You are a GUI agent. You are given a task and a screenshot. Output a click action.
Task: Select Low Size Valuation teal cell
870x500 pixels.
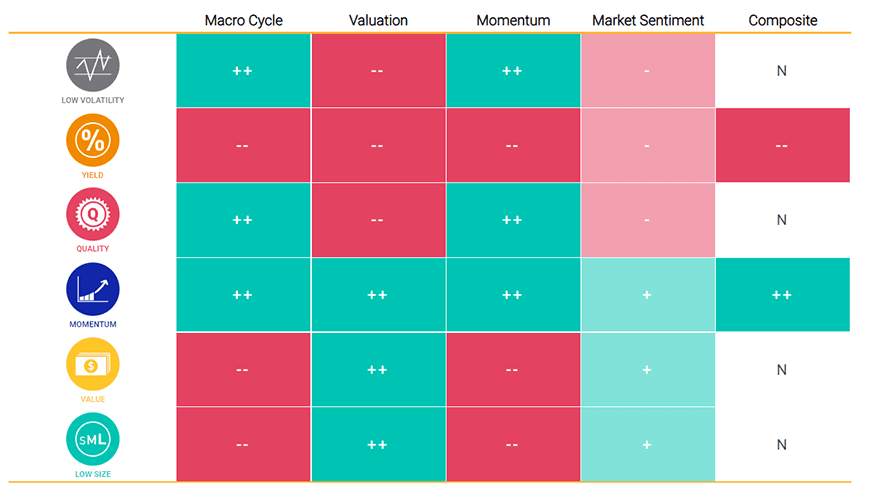click(377, 445)
